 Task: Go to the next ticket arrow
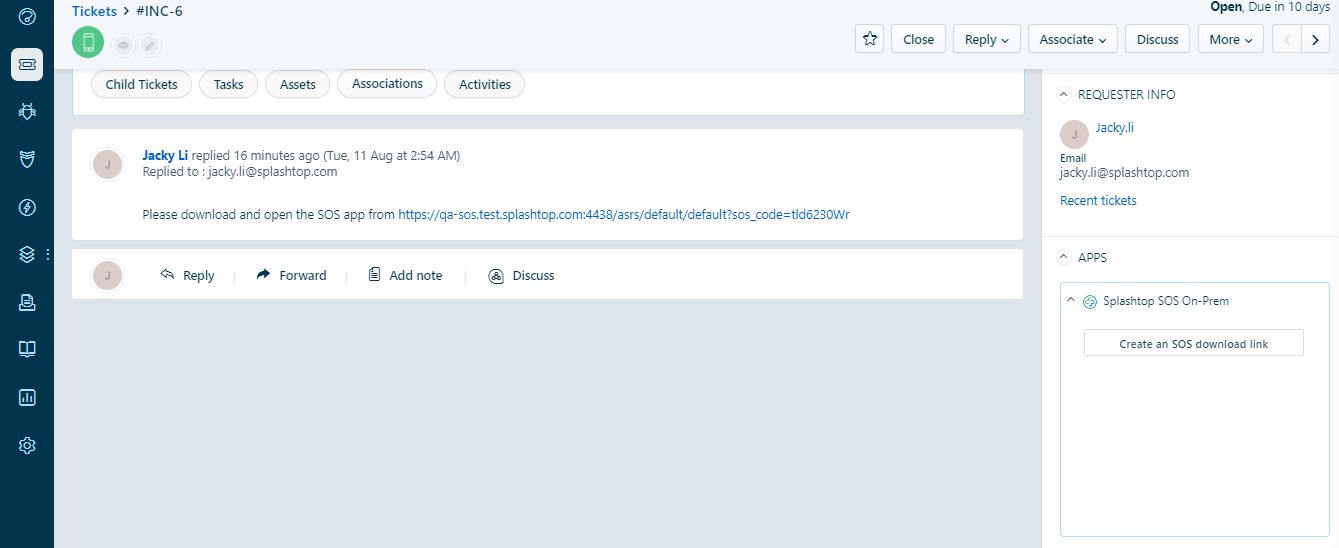point(1315,39)
